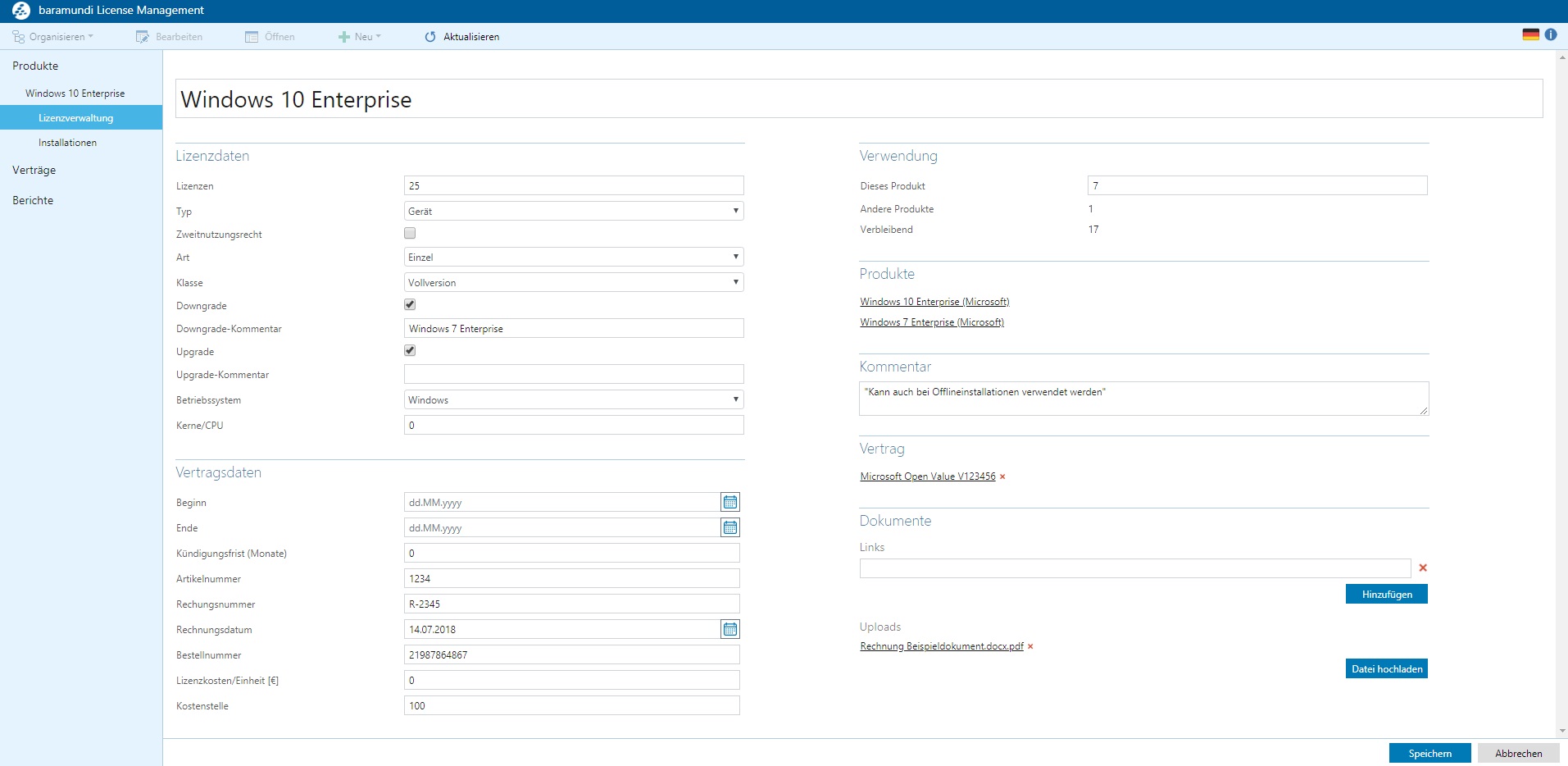Click the Artikelnummer field
The width and height of the screenshot is (1568, 766).
click(572, 578)
